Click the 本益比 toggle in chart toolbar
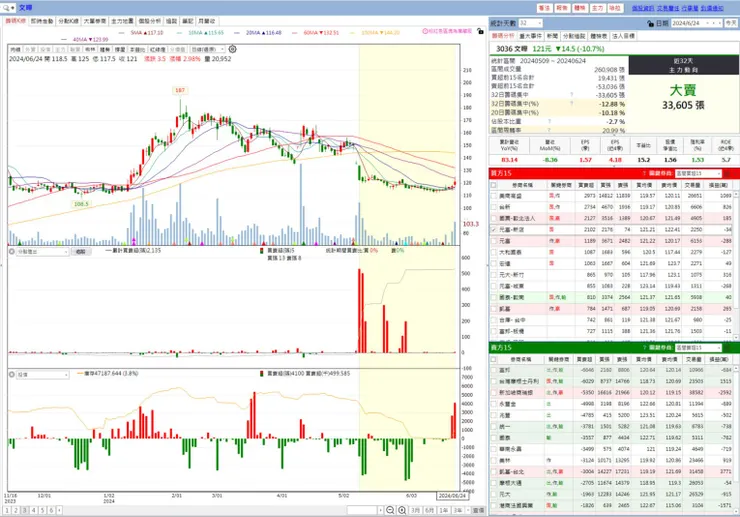 point(137,50)
